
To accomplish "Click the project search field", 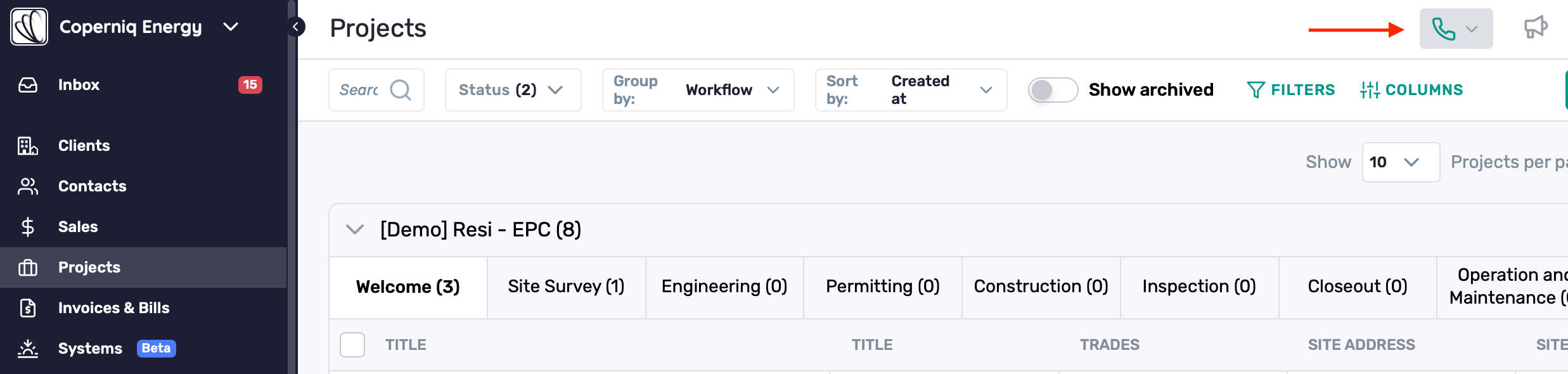I will (x=376, y=90).
